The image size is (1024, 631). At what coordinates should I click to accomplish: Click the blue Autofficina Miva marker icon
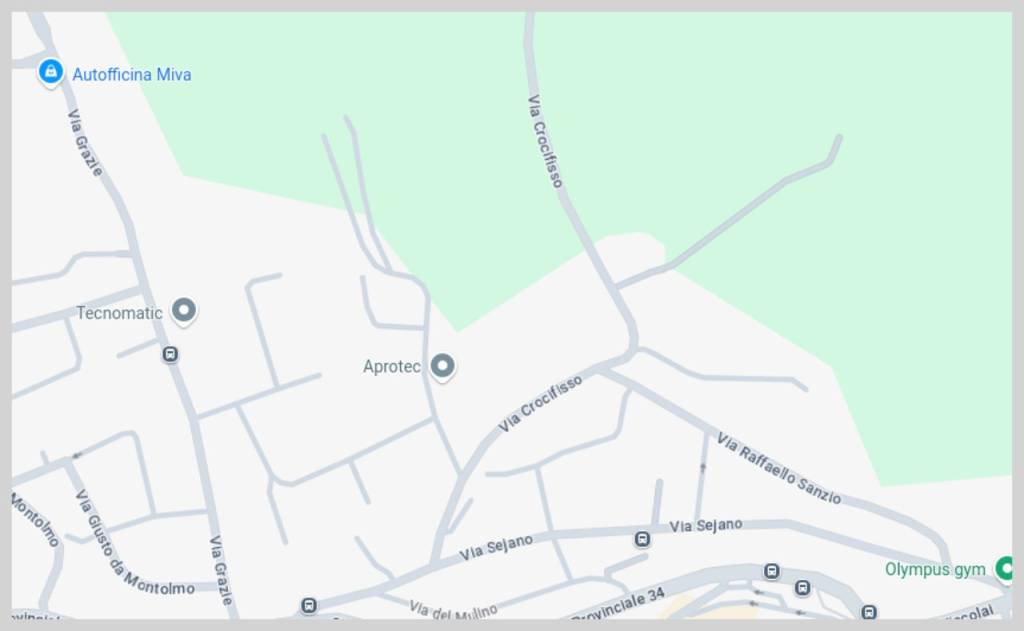pyautogui.click(x=50, y=72)
